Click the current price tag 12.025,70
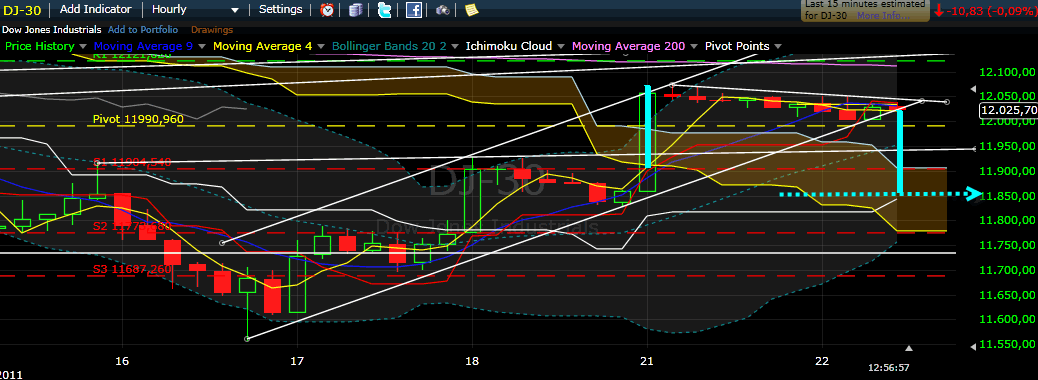This screenshot has height=380, width=1038. 1008,111
